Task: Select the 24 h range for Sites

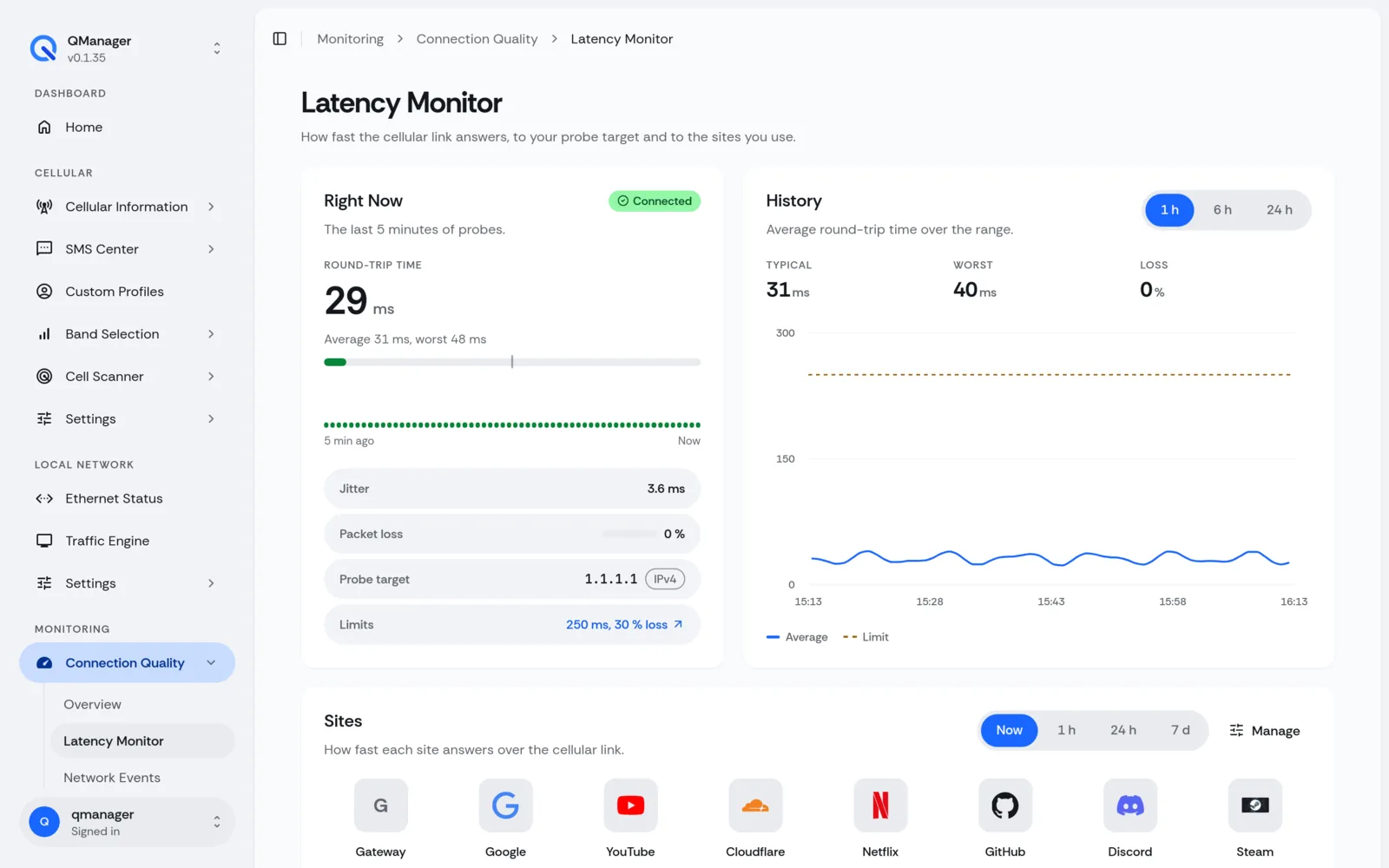Action: pyautogui.click(x=1122, y=731)
